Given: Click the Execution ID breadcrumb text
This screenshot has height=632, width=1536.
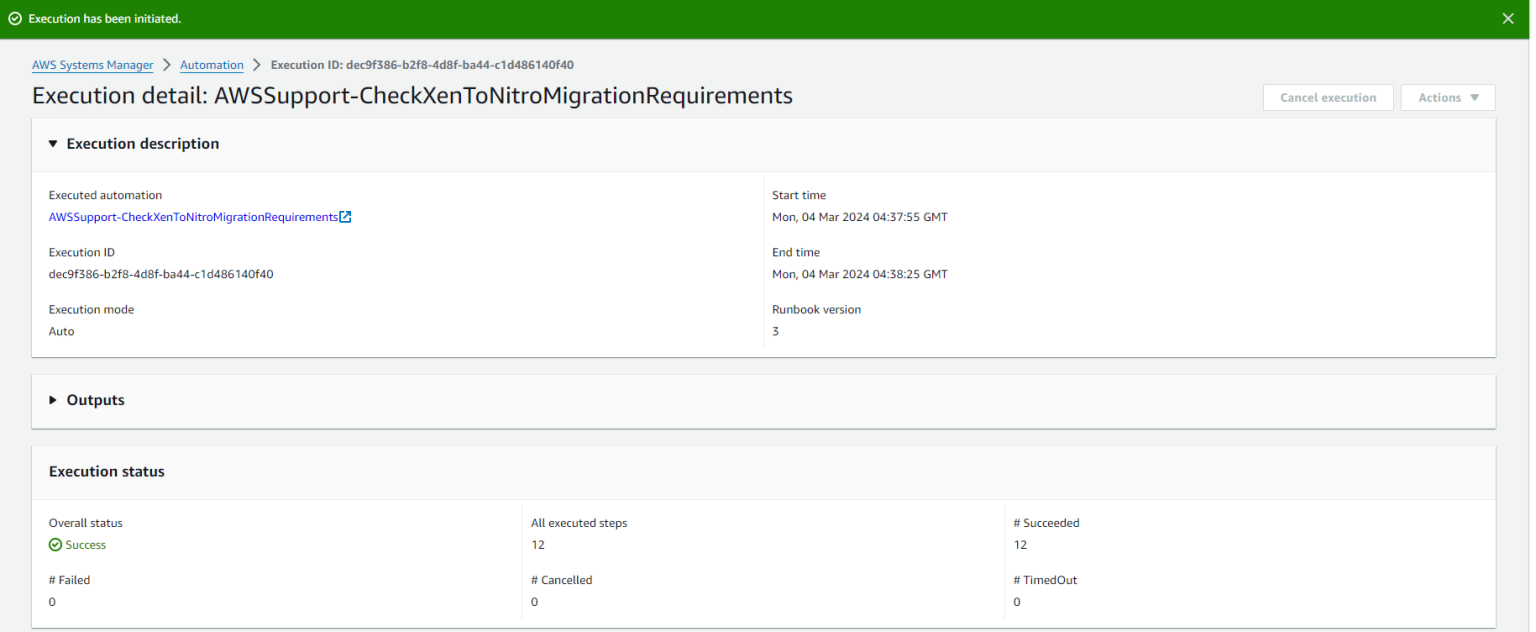Looking at the screenshot, I should [x=421, y=65].
